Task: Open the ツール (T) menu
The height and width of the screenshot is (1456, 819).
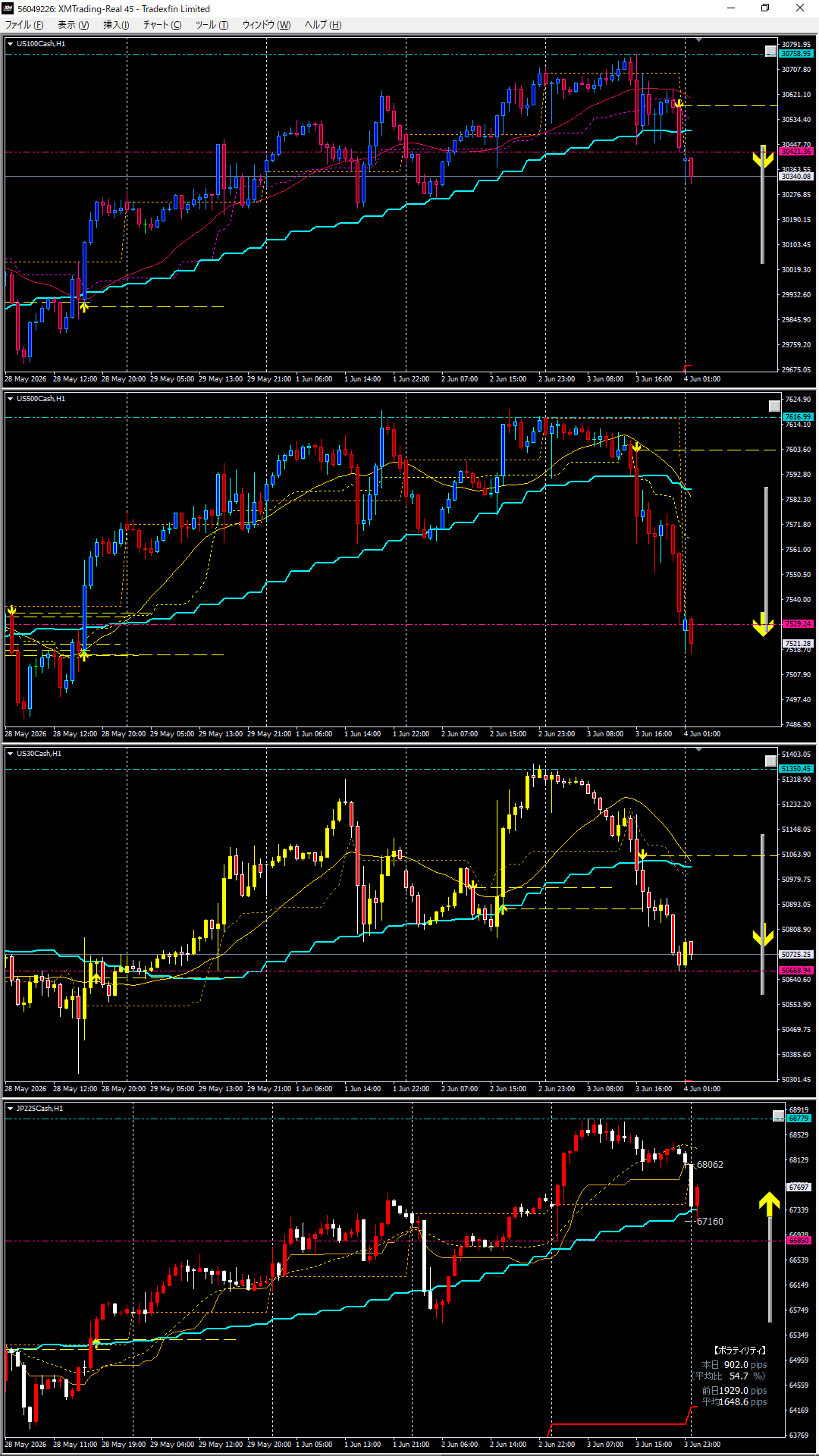Action: coord(212,25)
